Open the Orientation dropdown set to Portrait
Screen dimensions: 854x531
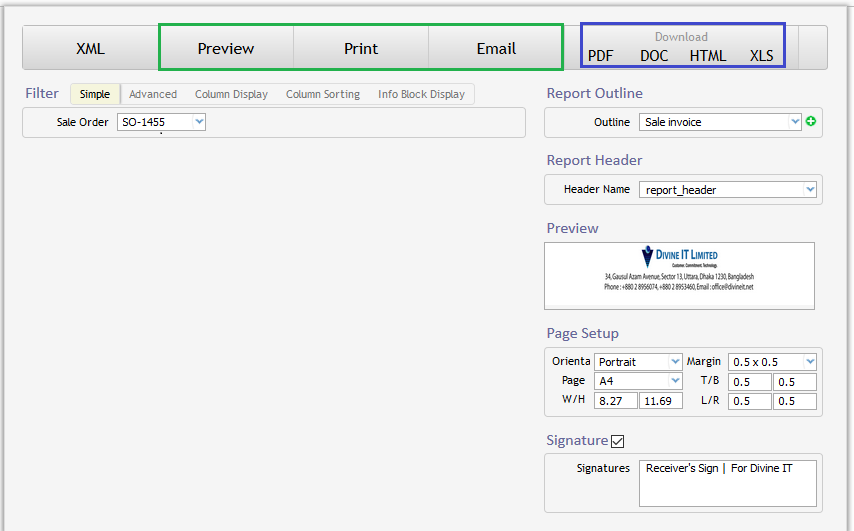click(638, 361)
